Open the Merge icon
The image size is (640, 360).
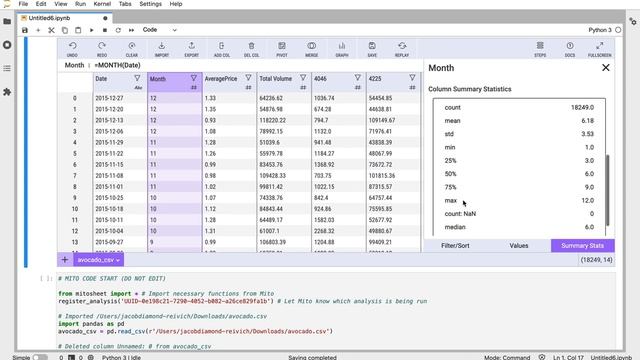[311, 46]
